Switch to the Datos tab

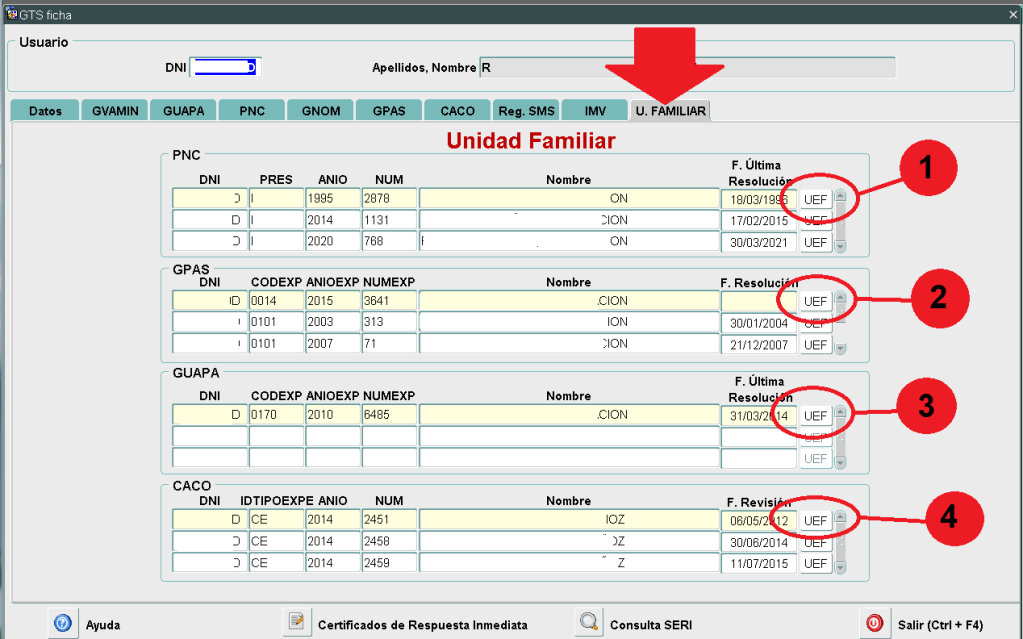[x=45, y=111]
